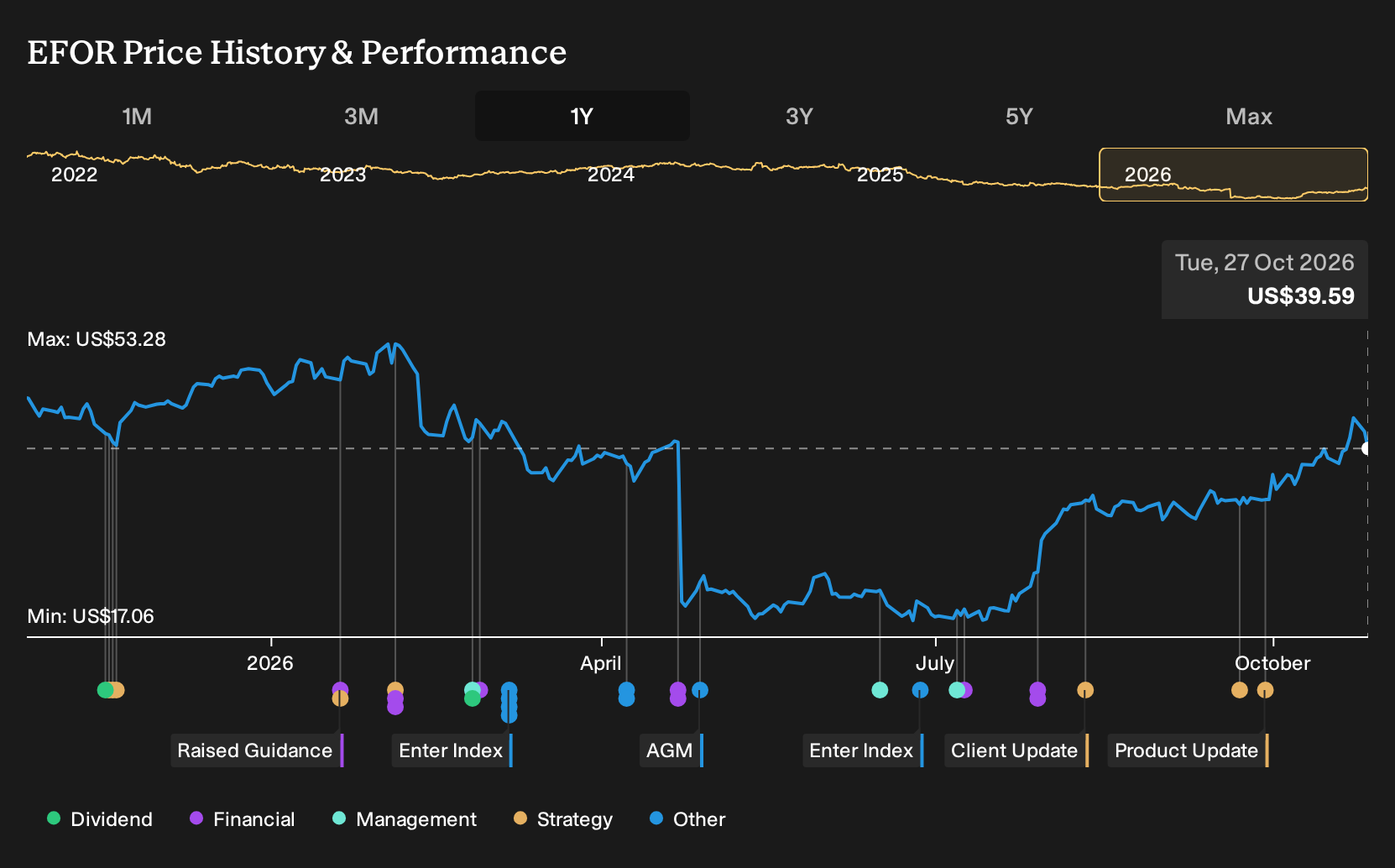Switch chart to the 3Y range
Viewport: 1395px width, 868px height.
pos(799,116)
